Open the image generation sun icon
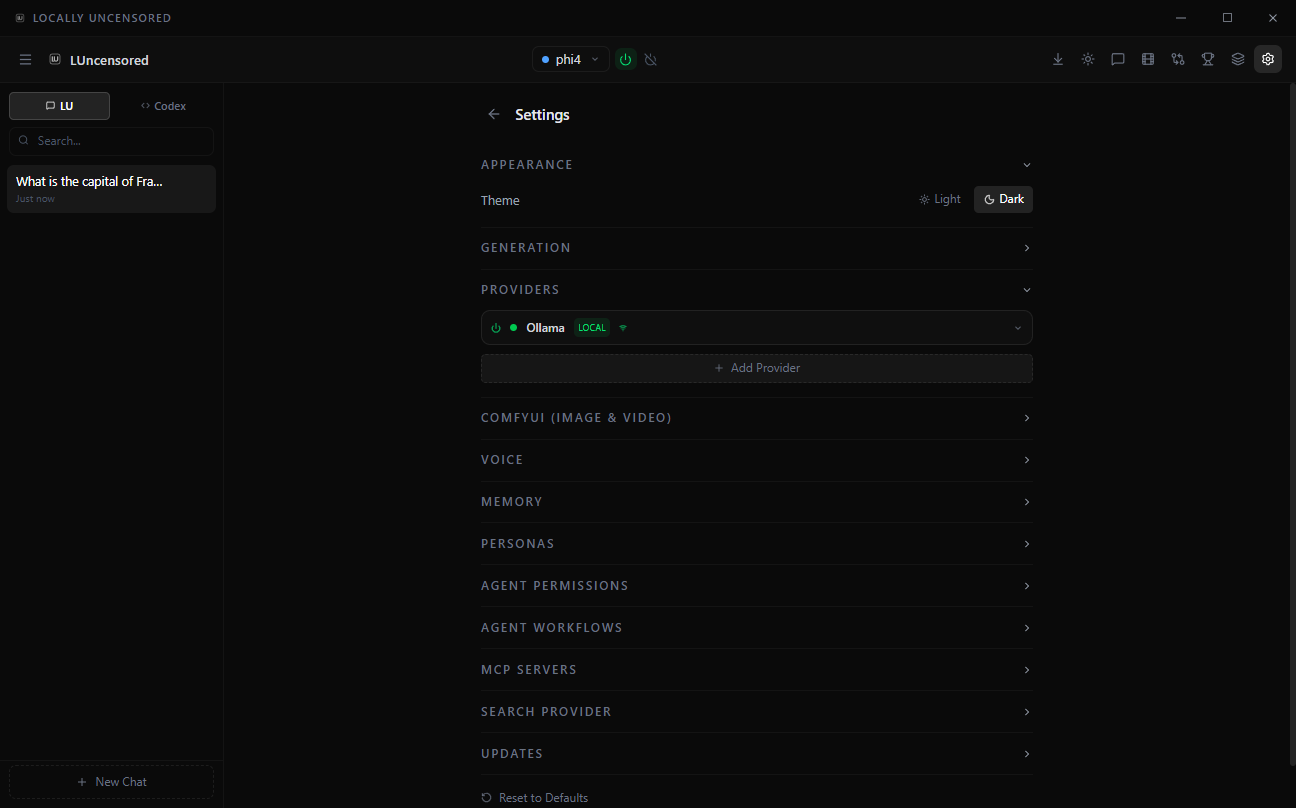The image size is (1296, 808). point(1088,59)
